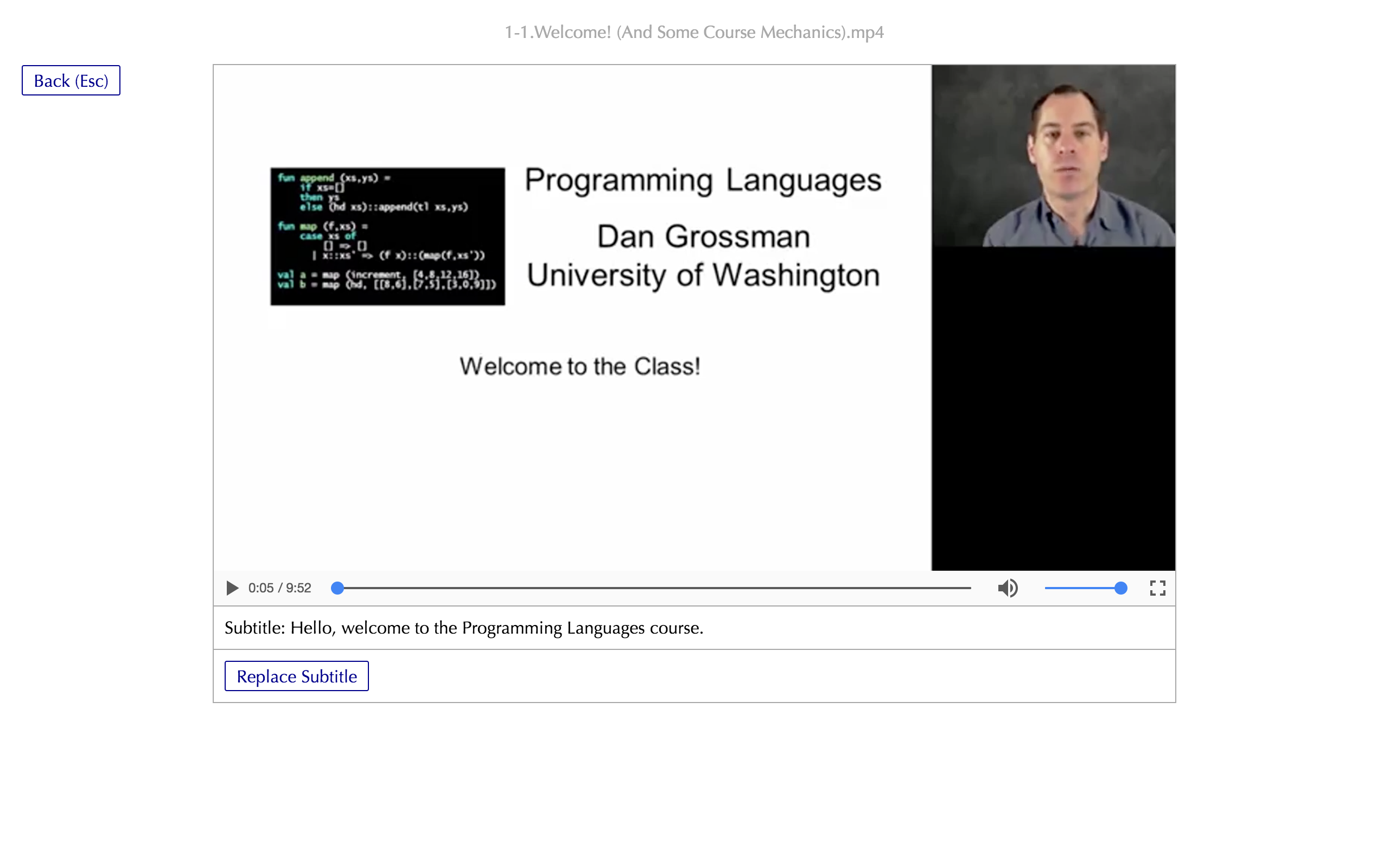
Task: Jump to the far right end of the progress track
Action: 969,588
